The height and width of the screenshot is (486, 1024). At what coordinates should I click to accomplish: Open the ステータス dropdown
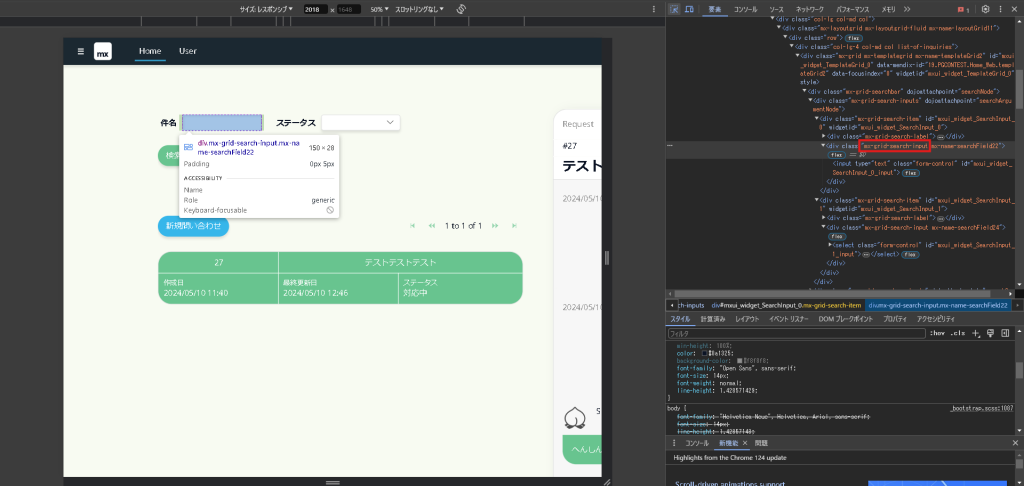click(360, 122)
